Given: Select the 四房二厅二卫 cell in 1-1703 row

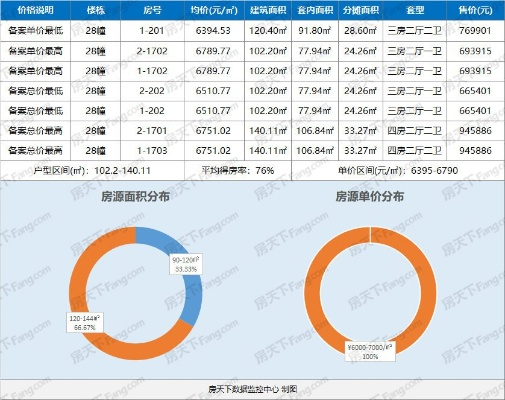Looking at the screenshot, I should (414, 151).
